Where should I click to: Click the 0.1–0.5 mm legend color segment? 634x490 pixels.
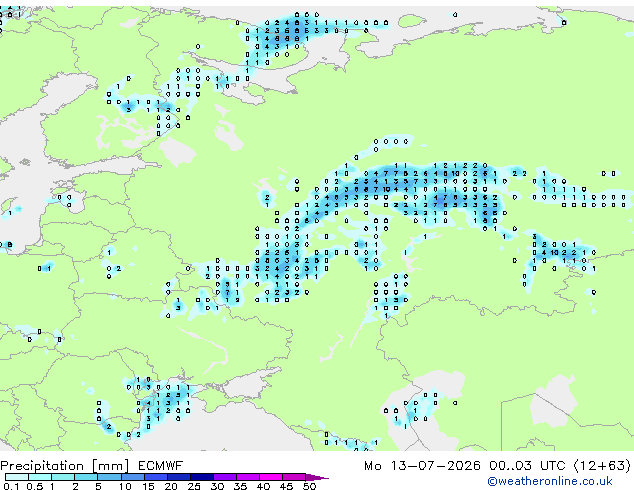(x=17, y=477)
